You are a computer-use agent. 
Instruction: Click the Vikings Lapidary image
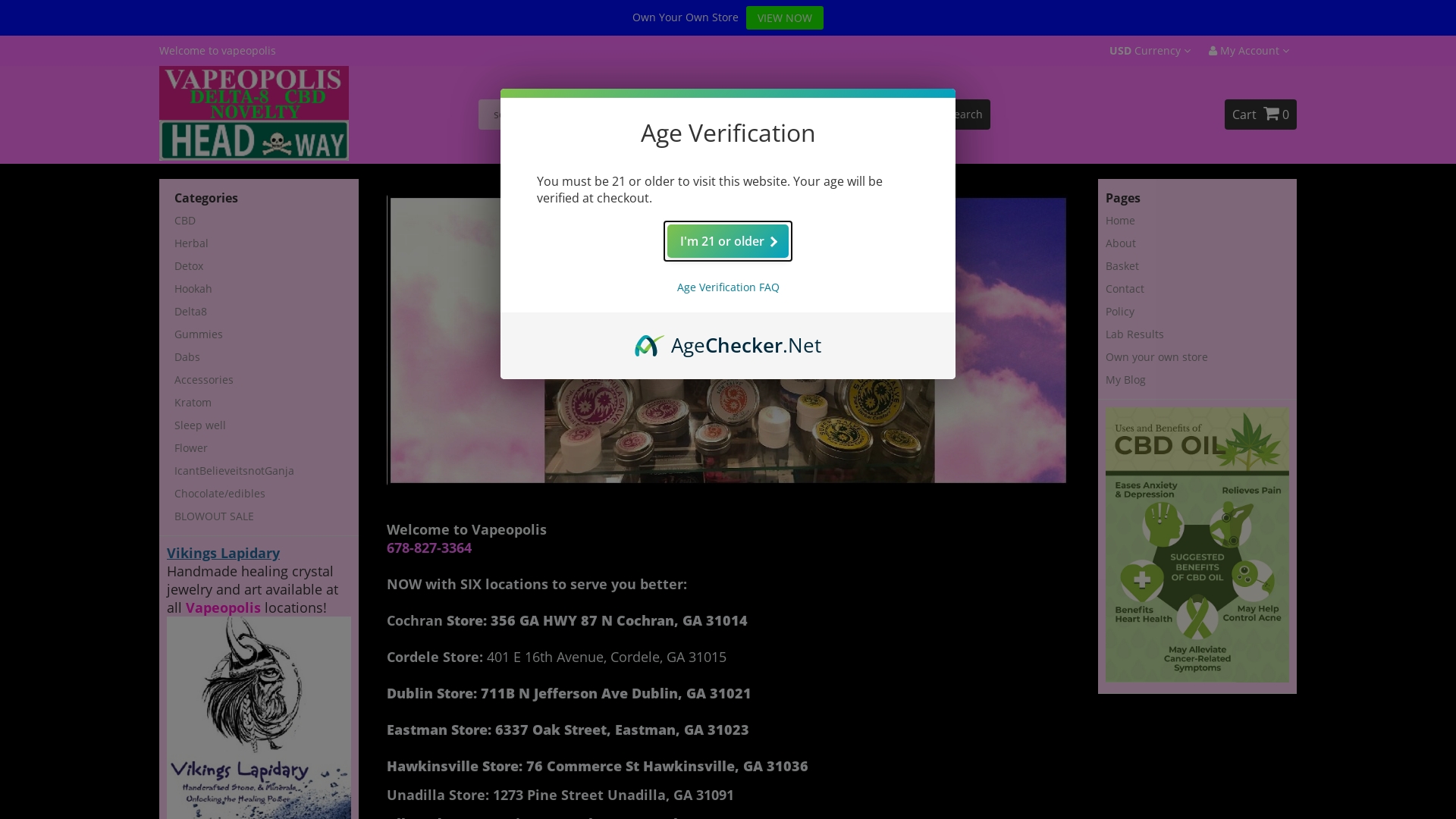(x=259, y=717)
